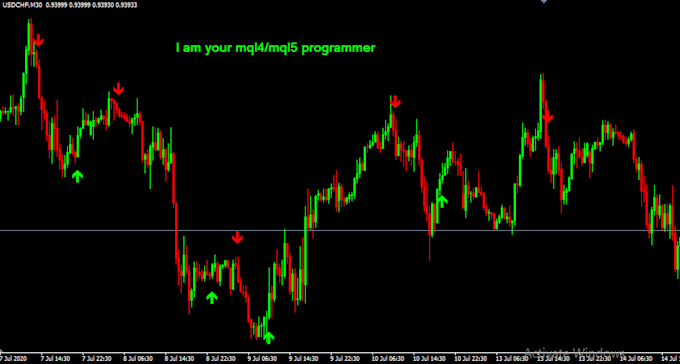Select the red sell arrow at the 7 Jul top
The height and width of the screenshot is (364, 680).
click(x=38, y=40)
